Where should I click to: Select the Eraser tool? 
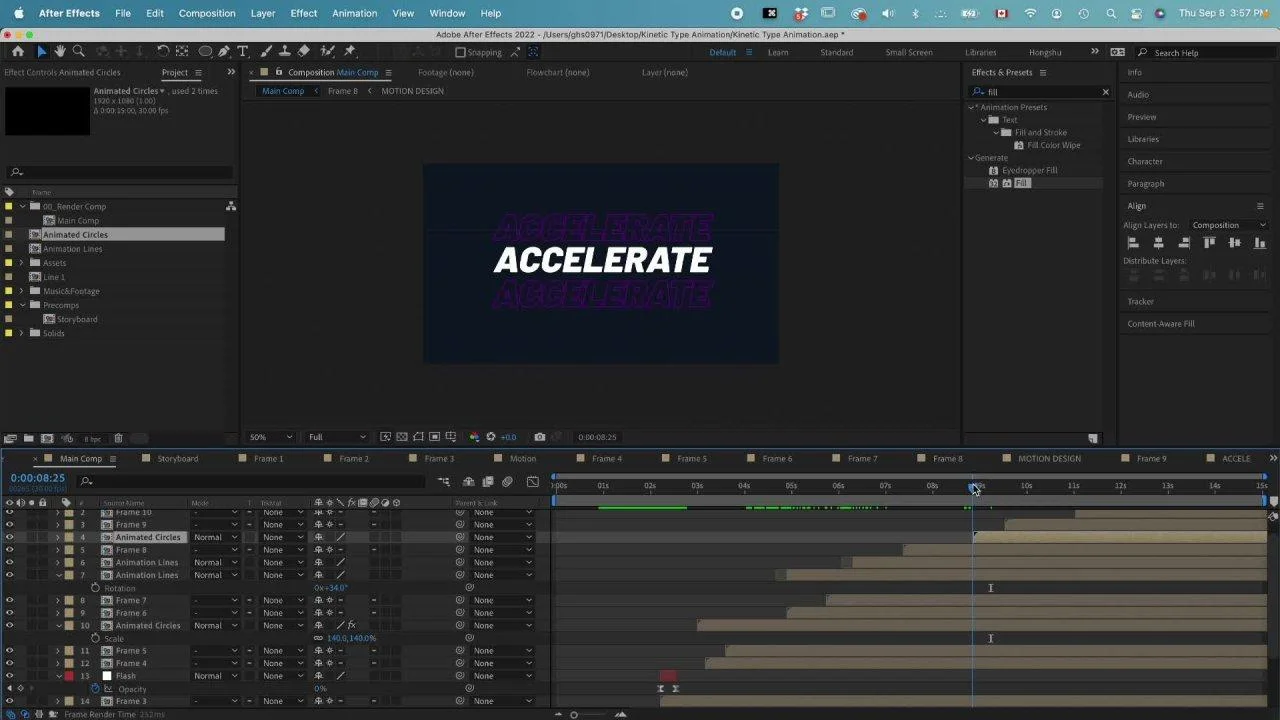(x=304, y=51)
